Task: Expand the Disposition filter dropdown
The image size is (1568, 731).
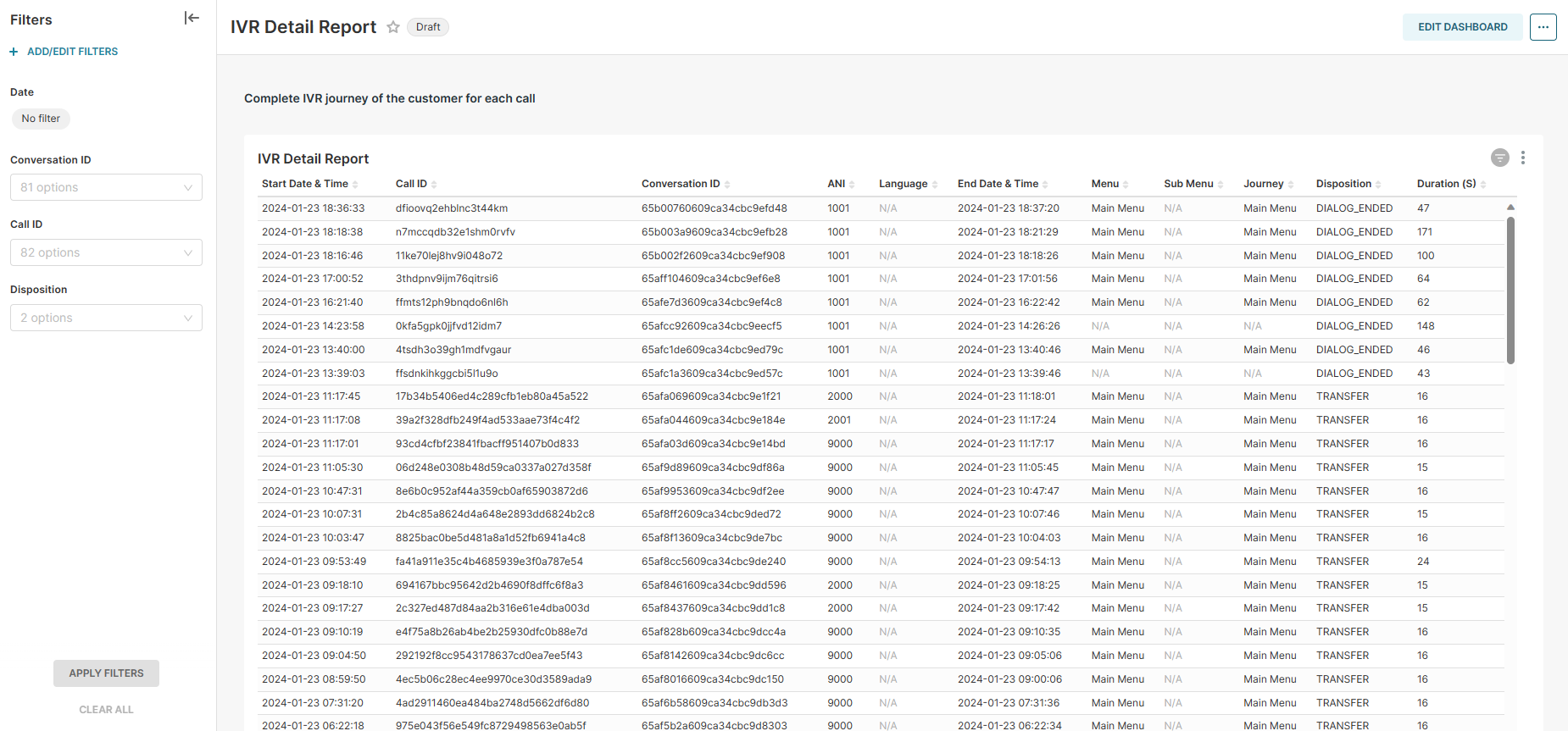Action: click(106, 318)
